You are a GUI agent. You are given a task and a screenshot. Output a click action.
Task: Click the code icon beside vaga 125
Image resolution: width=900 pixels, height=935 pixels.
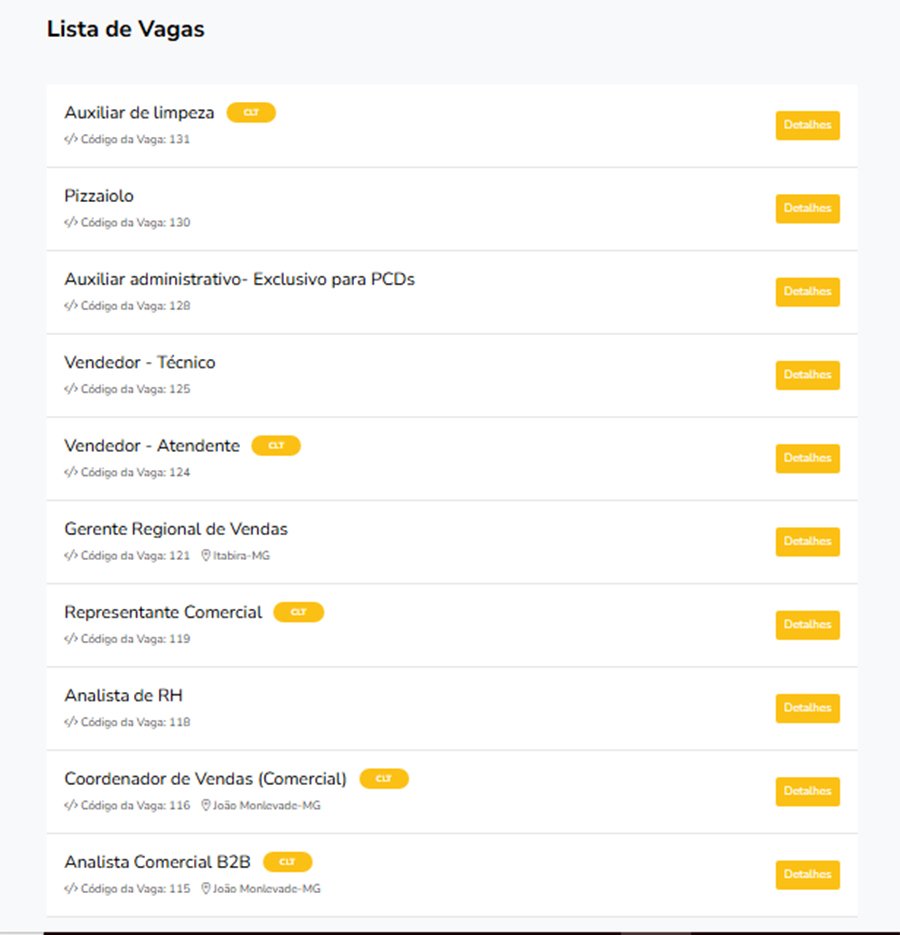click(x=70, y=389)
